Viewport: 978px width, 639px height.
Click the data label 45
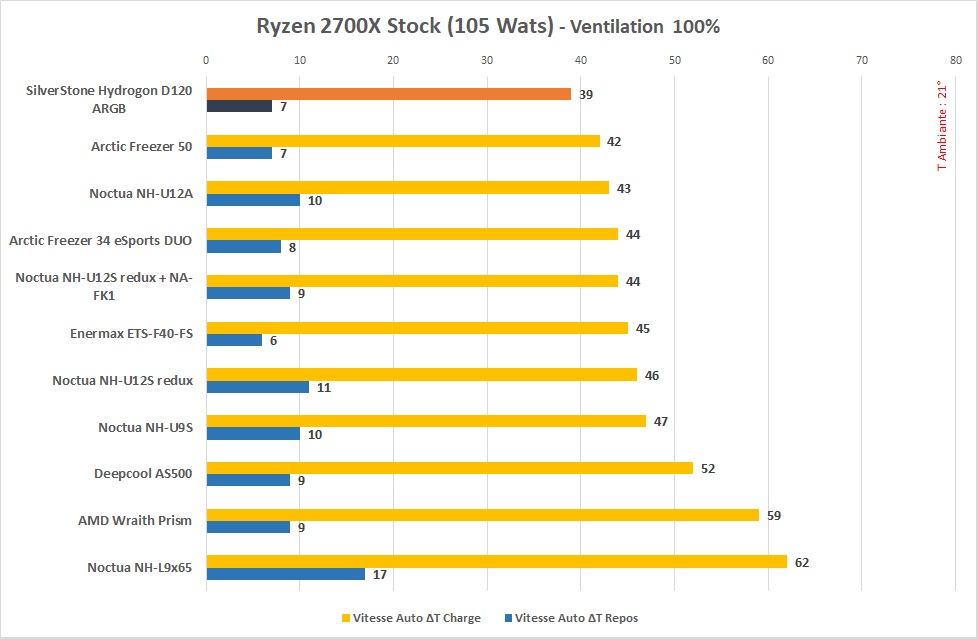(642, 328)
